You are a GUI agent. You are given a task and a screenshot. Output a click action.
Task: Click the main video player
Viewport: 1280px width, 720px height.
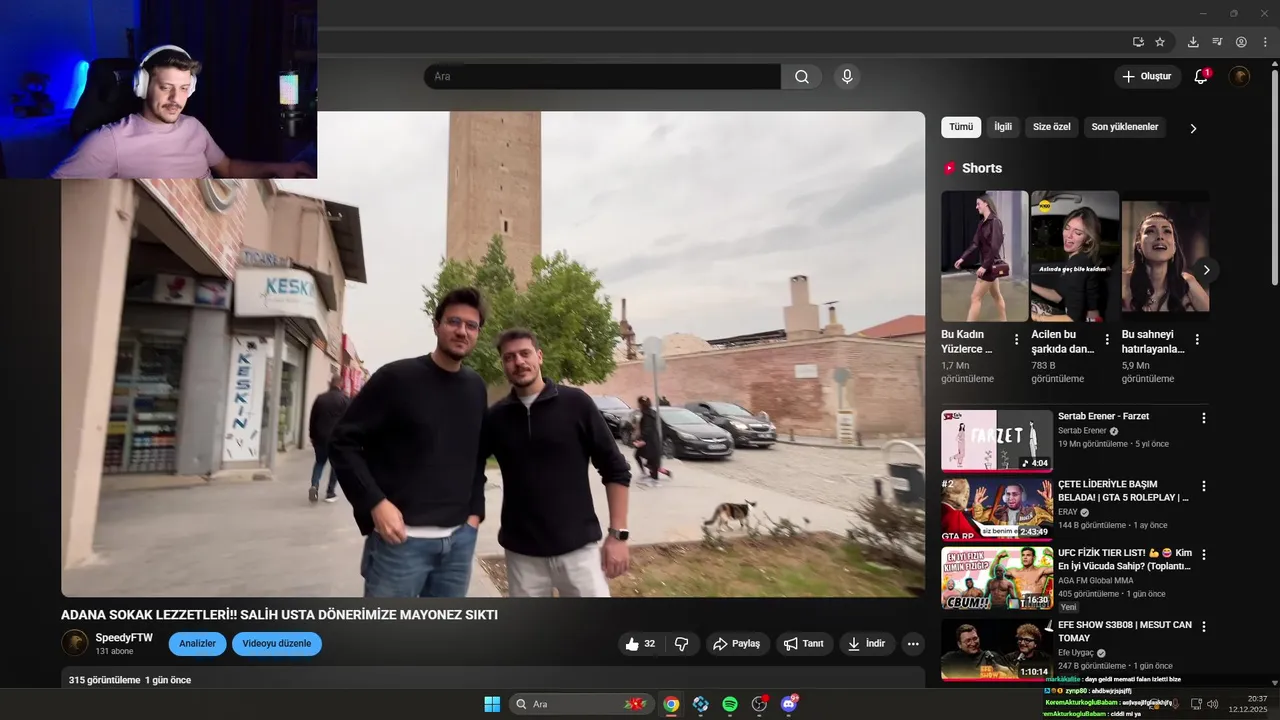click(493, 354)
